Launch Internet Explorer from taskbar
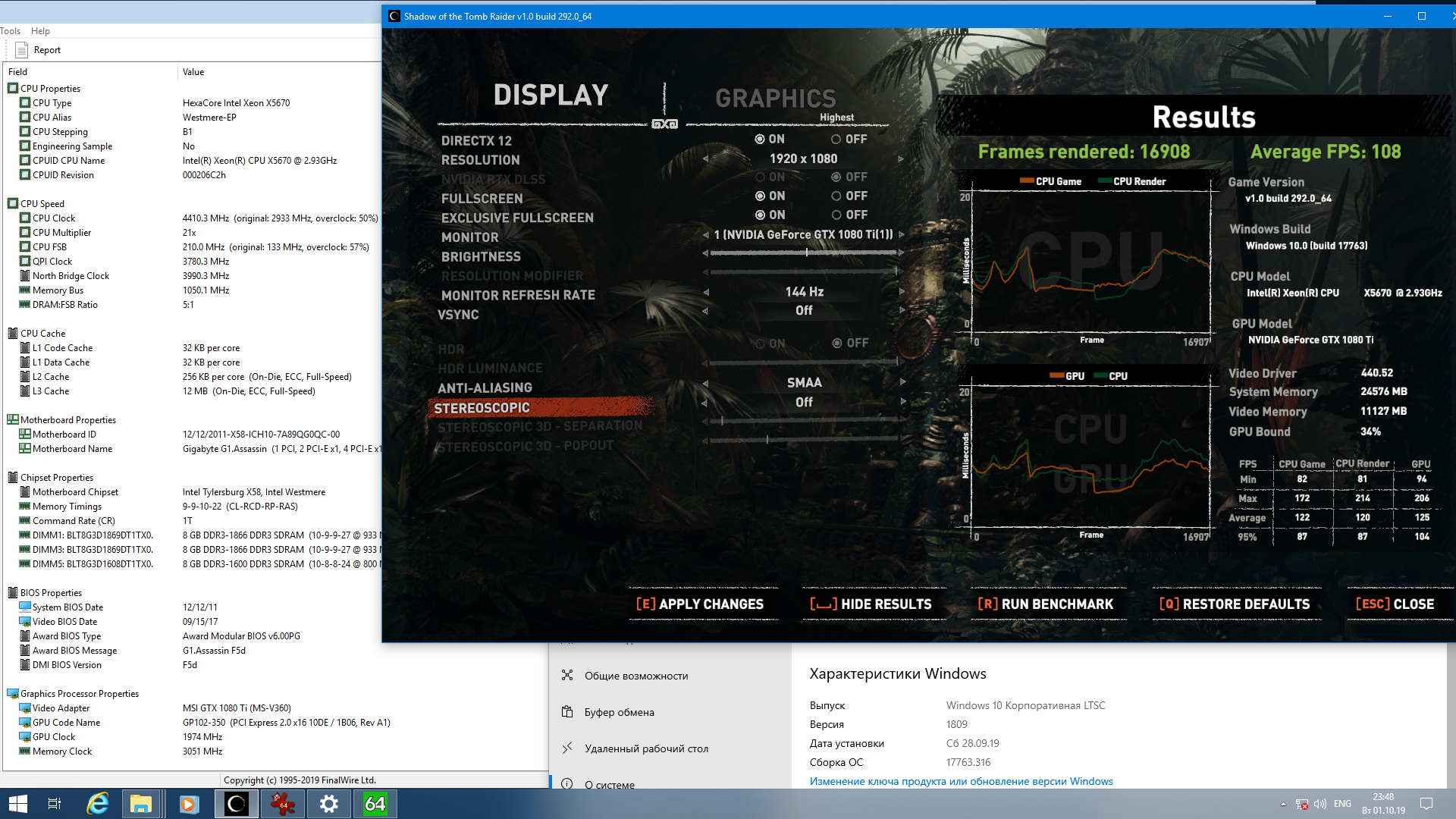 97,803
